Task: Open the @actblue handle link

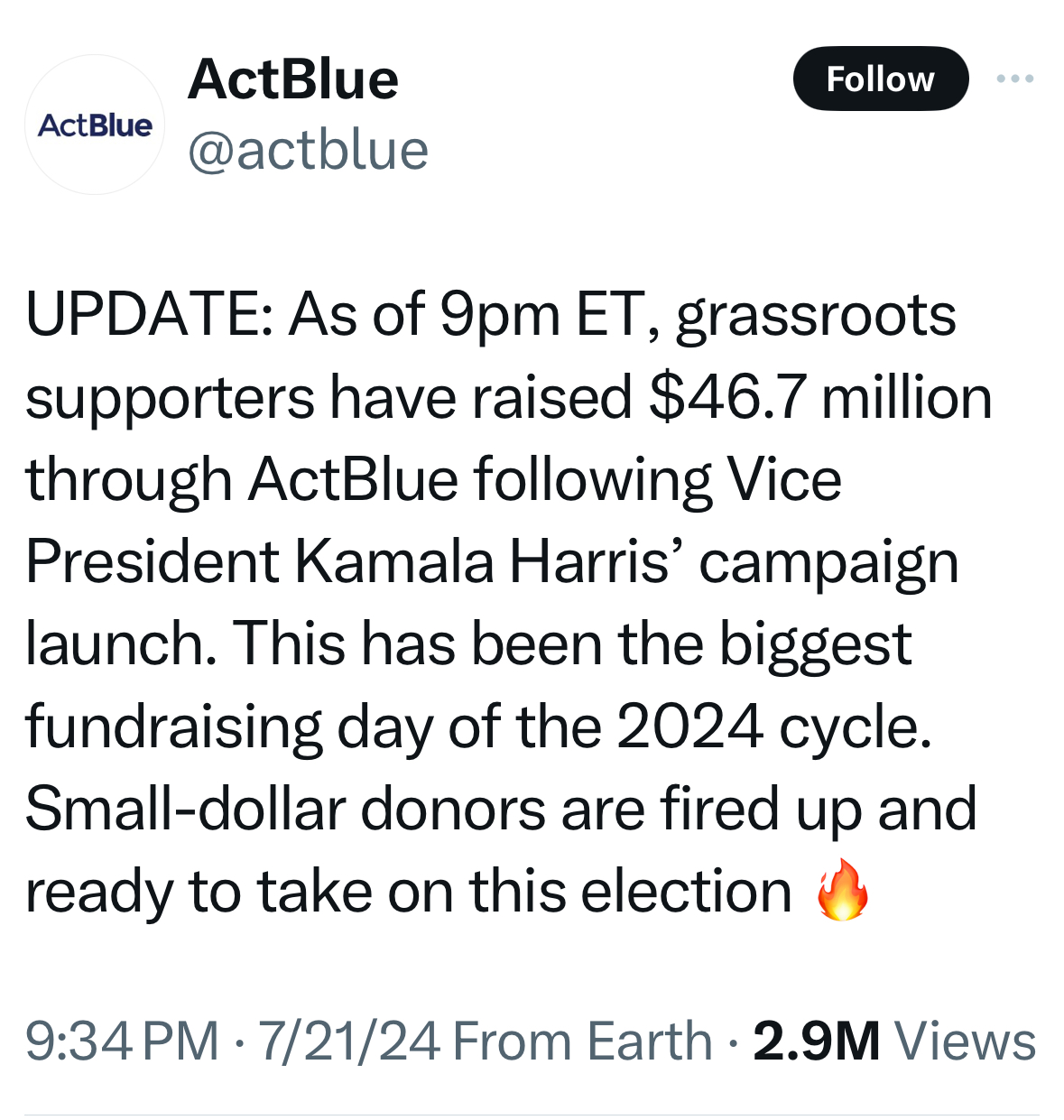Action: click(308, 150)
